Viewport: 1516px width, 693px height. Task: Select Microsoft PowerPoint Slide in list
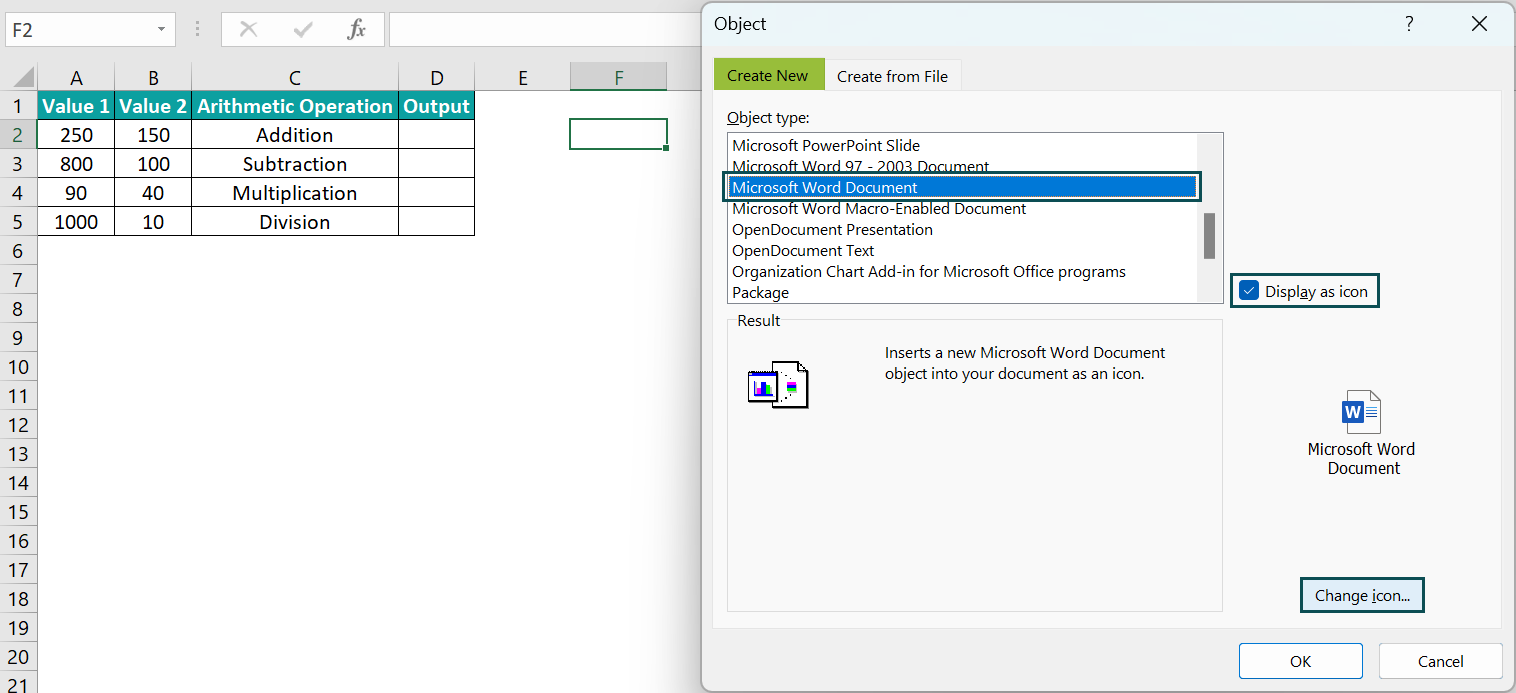point(963,145)
